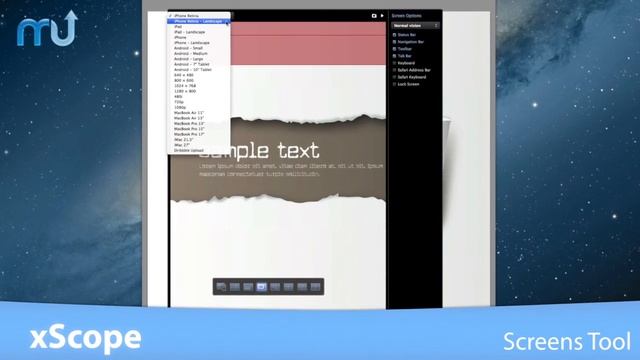Pick the 1280 x 800 screen size
Viewport: 640px width, 360px height.
pos(199,91)
